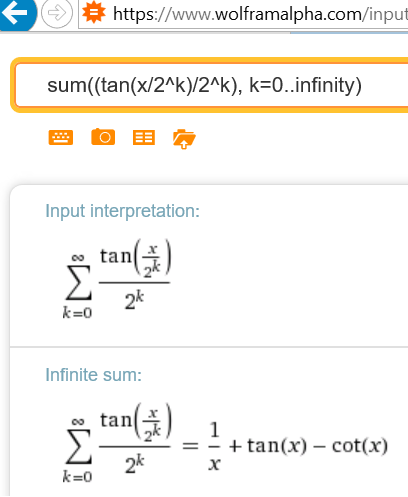Open the file upload folder icon
The height and width of the screenshot is (497, 408).
184,138
